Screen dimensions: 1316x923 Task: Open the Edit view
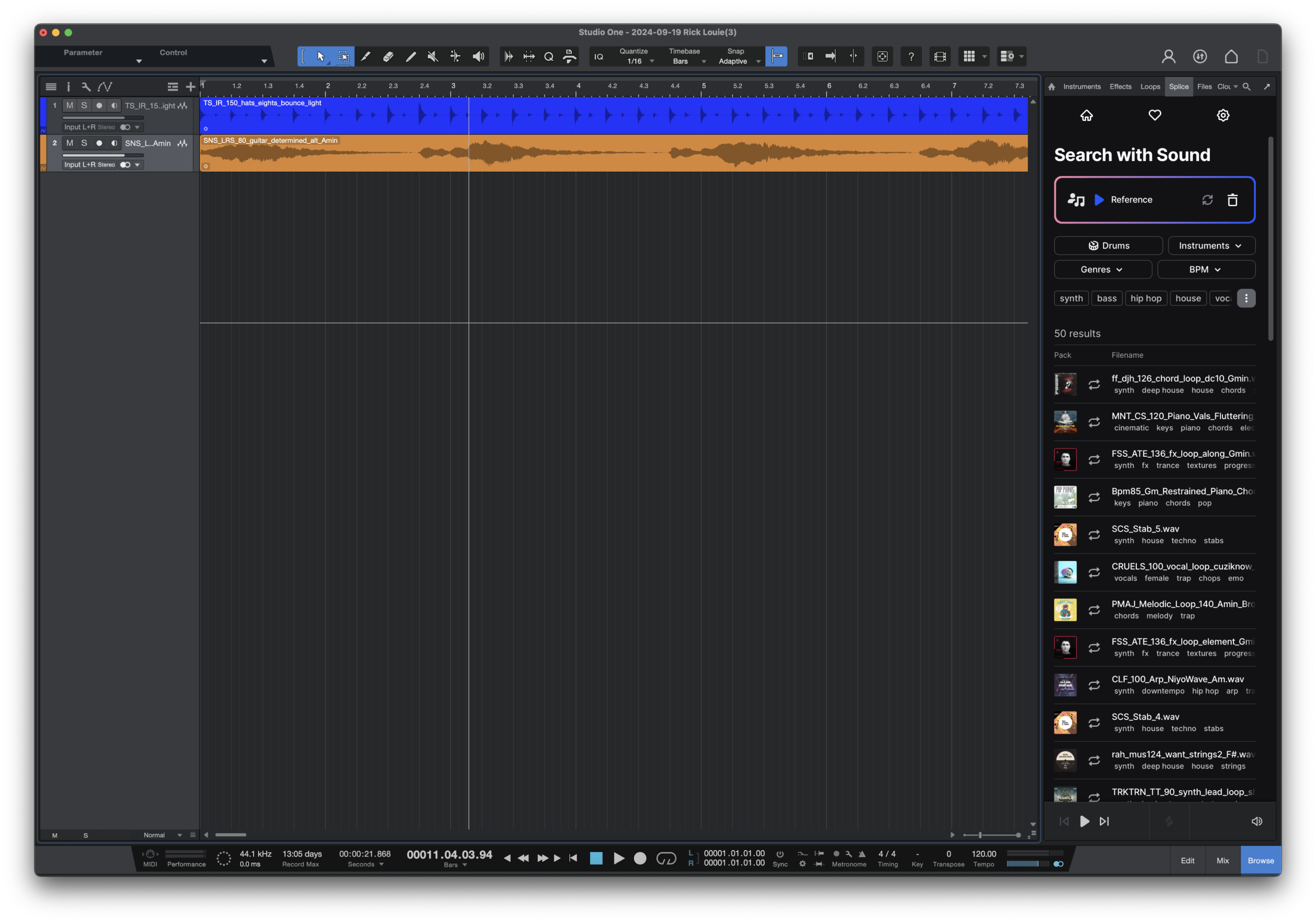tap(1187, 860)
